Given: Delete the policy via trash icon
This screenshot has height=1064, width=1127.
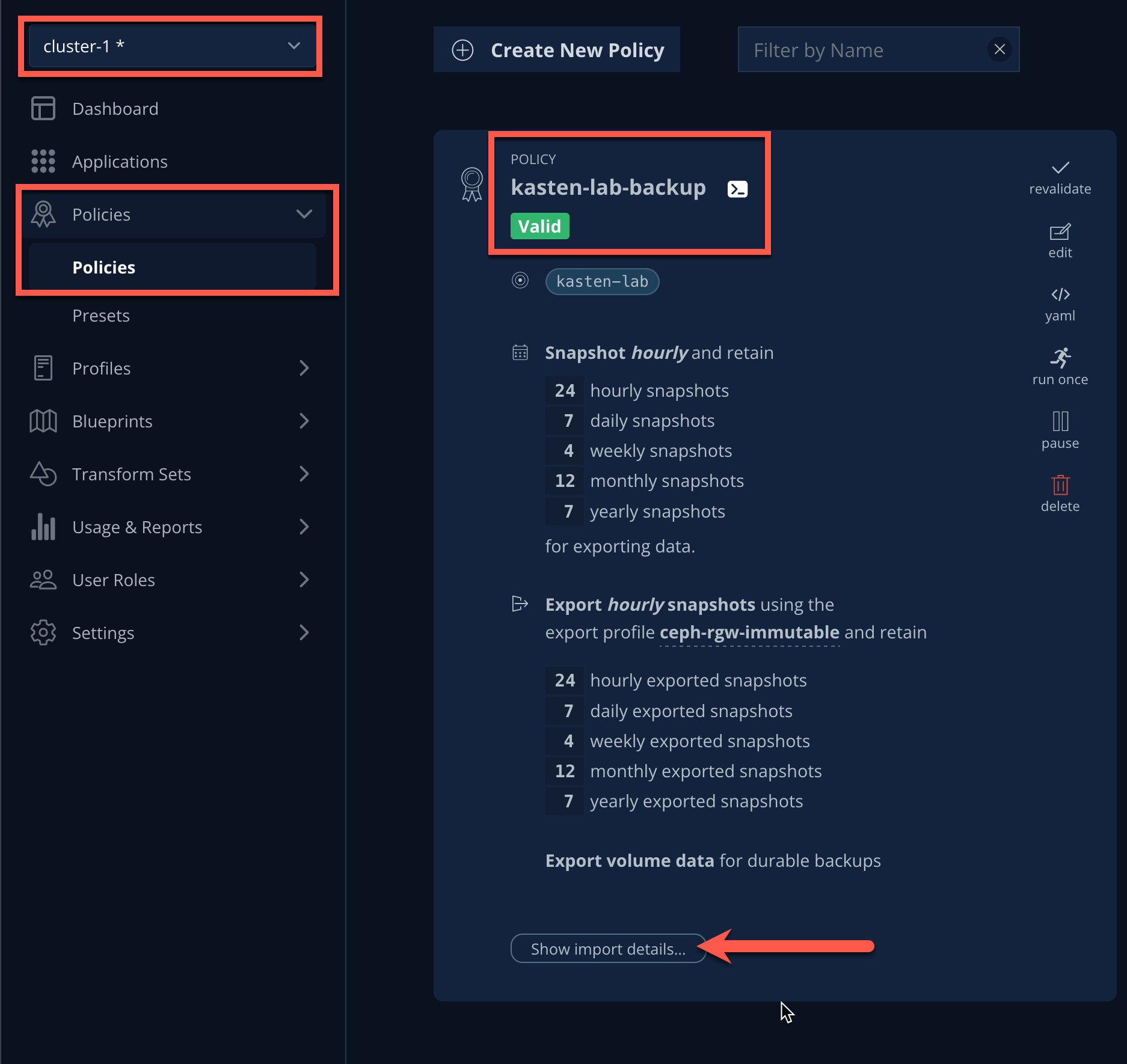Looking at the screenshot, I should click(1060, 485).
